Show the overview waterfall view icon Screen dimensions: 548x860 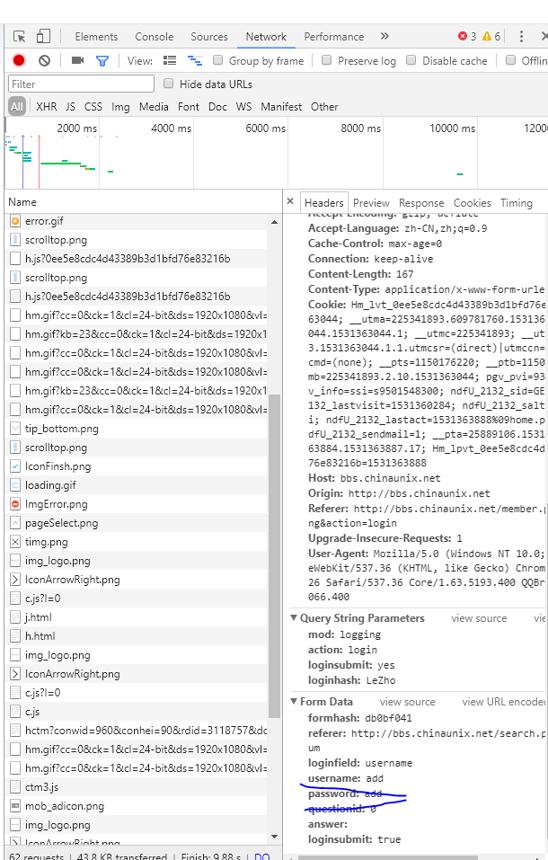point(195,60)
